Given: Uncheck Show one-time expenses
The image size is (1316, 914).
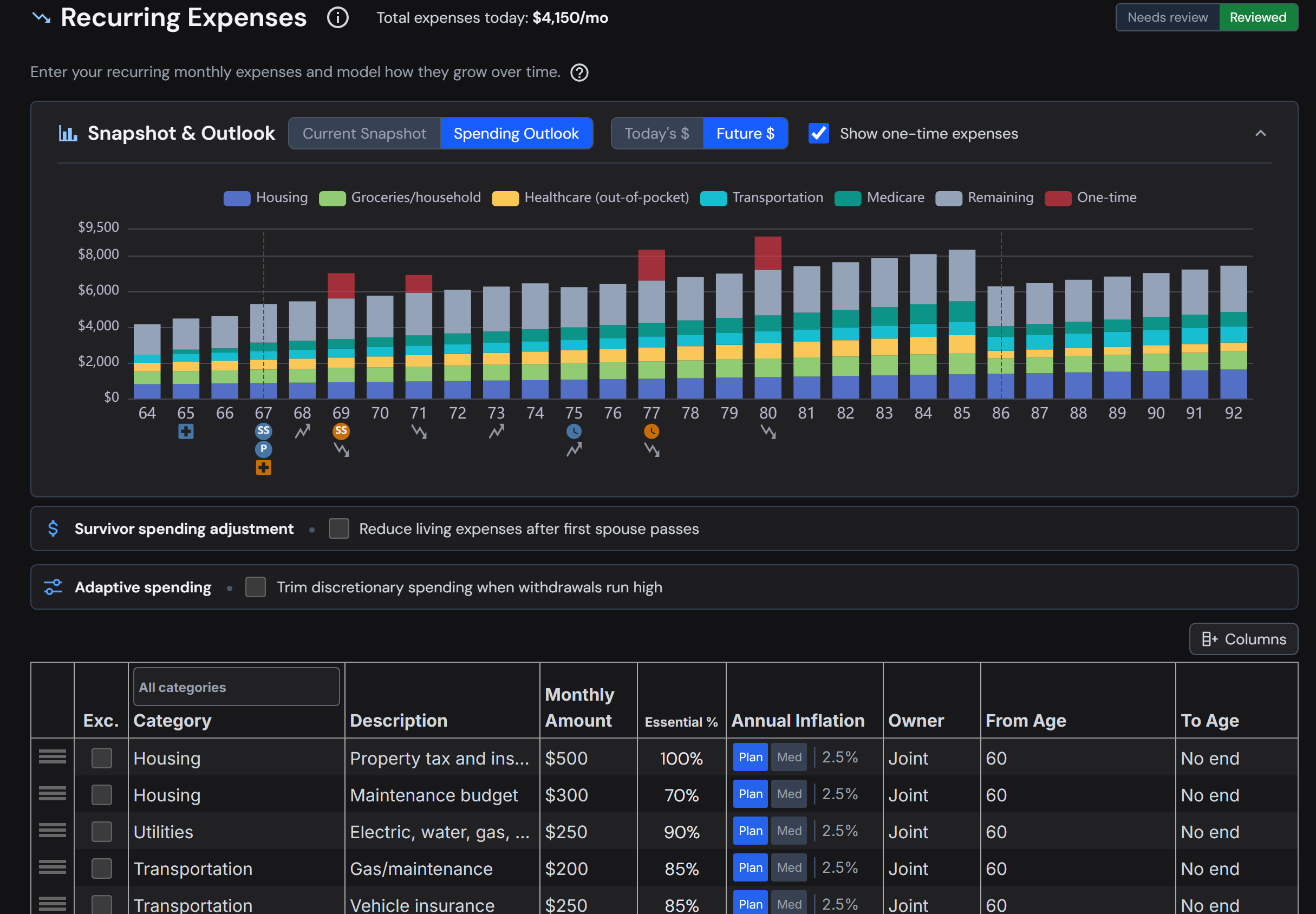Looking at the screenshot, I should 818,133.
